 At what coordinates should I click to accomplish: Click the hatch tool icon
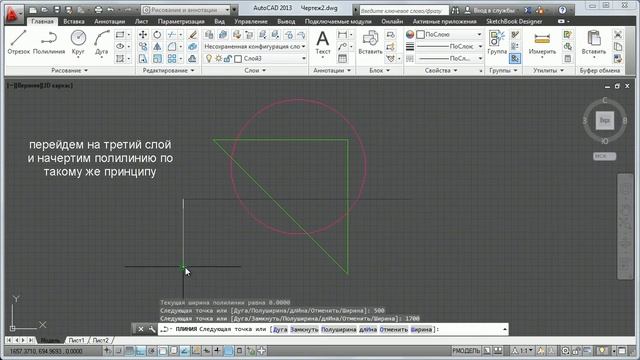pyautogui.click(x=120, y=59)
